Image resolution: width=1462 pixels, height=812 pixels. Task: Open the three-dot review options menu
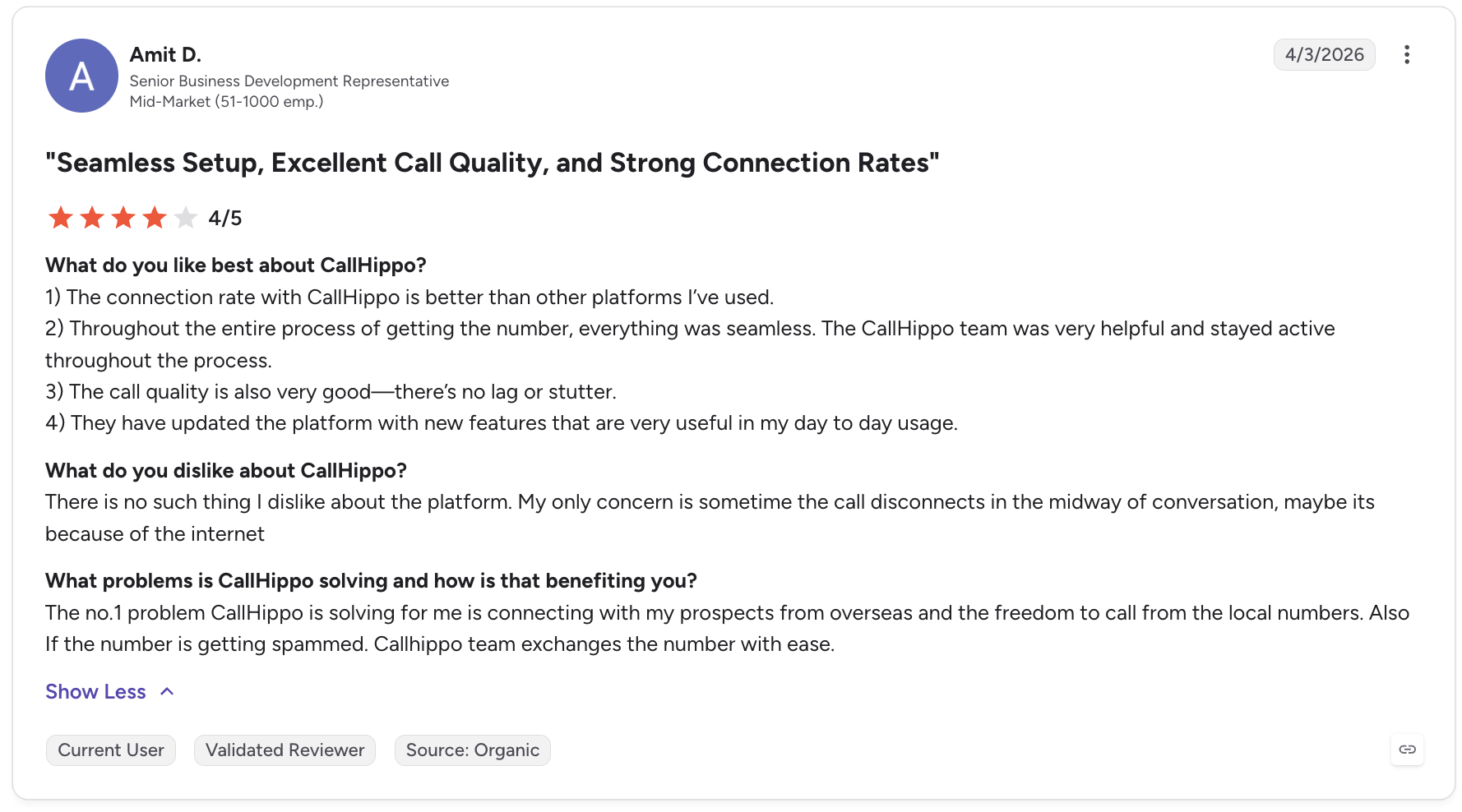click(x=1407, y=54)
